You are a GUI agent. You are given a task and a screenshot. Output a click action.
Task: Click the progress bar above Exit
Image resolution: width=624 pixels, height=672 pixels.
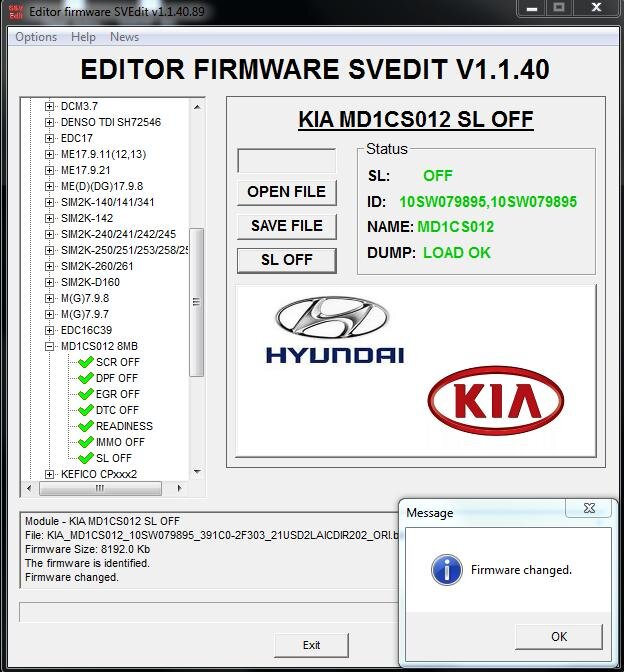(x=210, y=612)
